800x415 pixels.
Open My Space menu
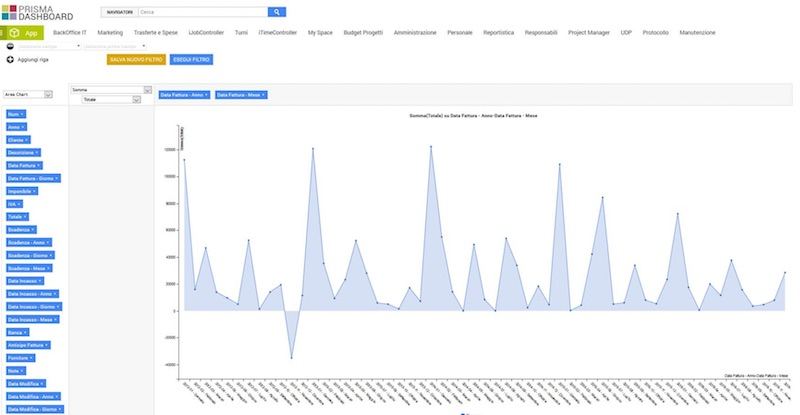(320, 33)
